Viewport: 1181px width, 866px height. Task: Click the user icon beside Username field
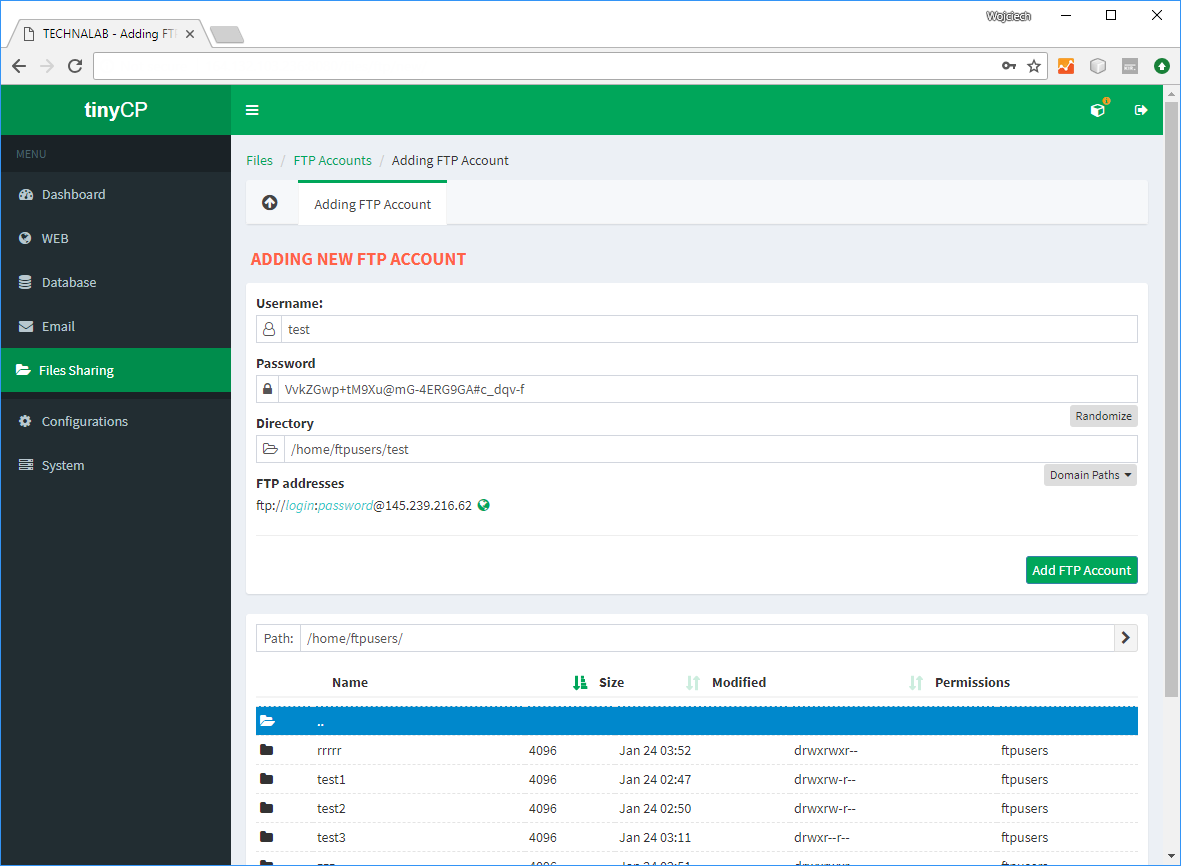click(269, 329)
